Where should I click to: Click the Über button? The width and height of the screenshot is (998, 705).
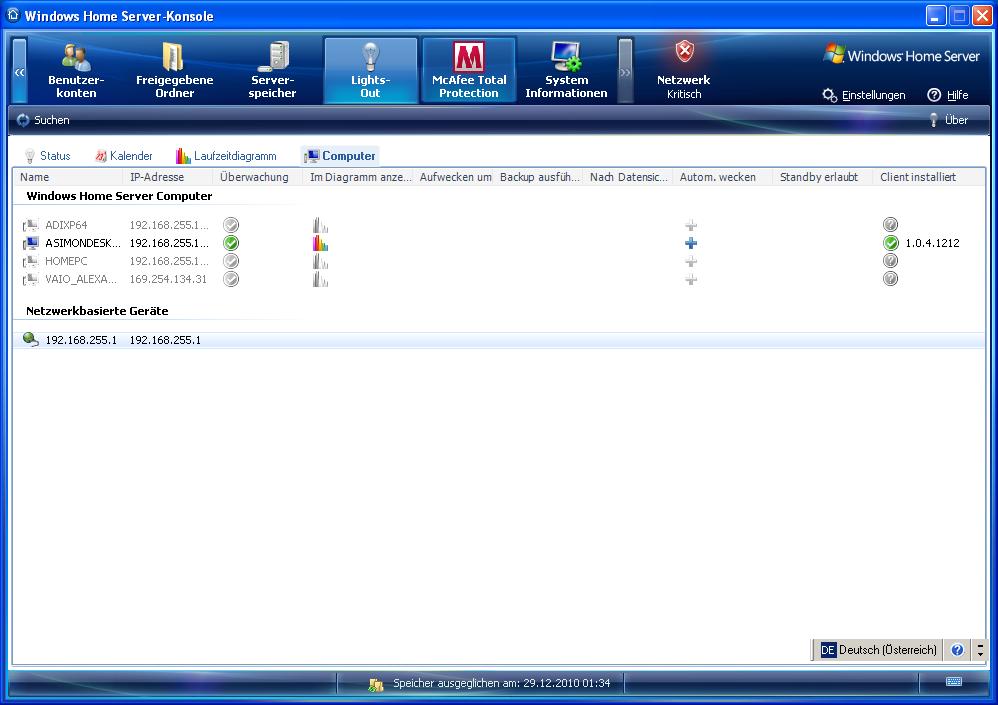click(948, 120)
